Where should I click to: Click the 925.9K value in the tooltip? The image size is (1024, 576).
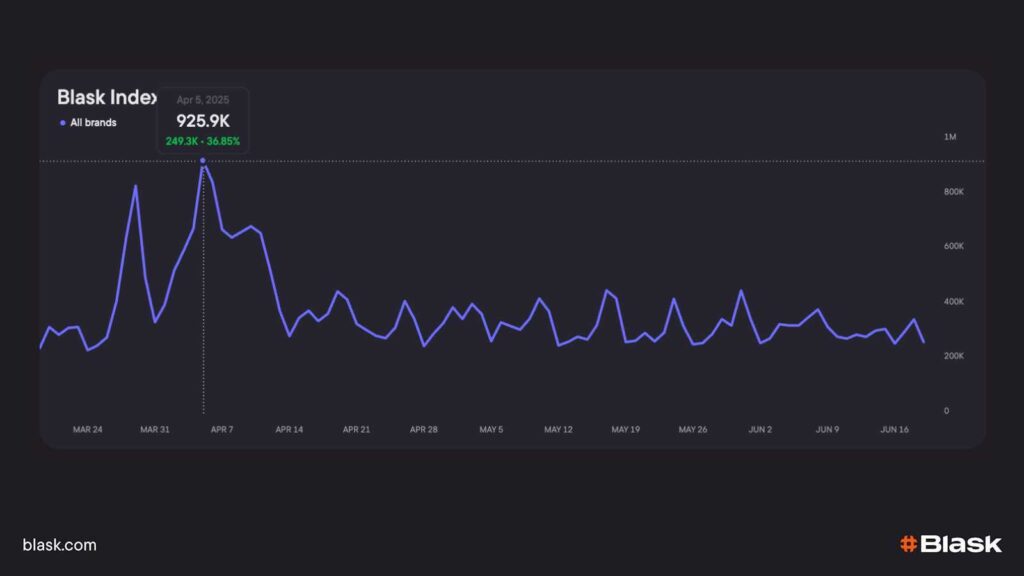pyautogui.click(x=203, y=121)
